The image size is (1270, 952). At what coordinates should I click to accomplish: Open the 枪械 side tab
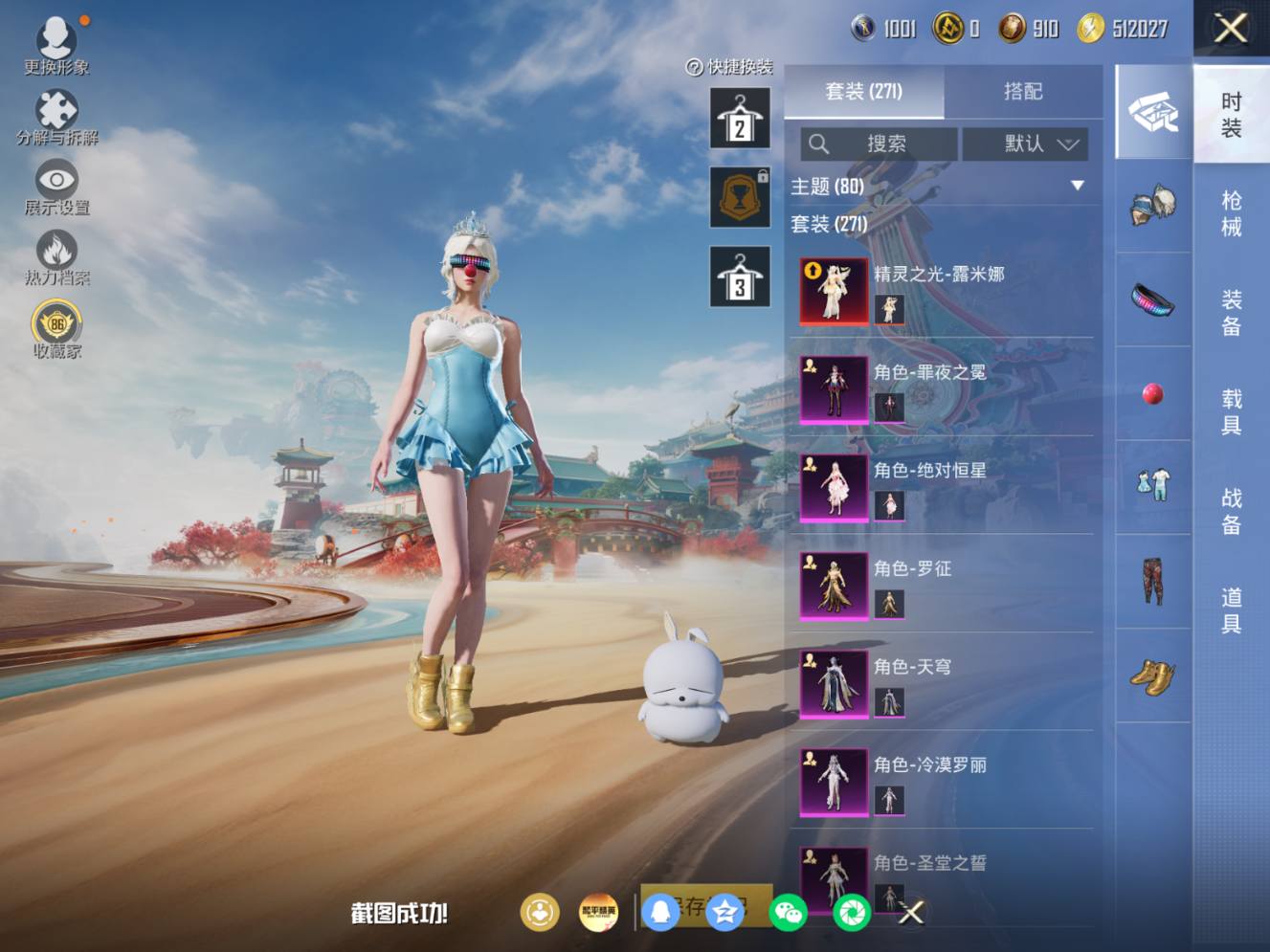pyautogui.click(x=1231, y=213)
